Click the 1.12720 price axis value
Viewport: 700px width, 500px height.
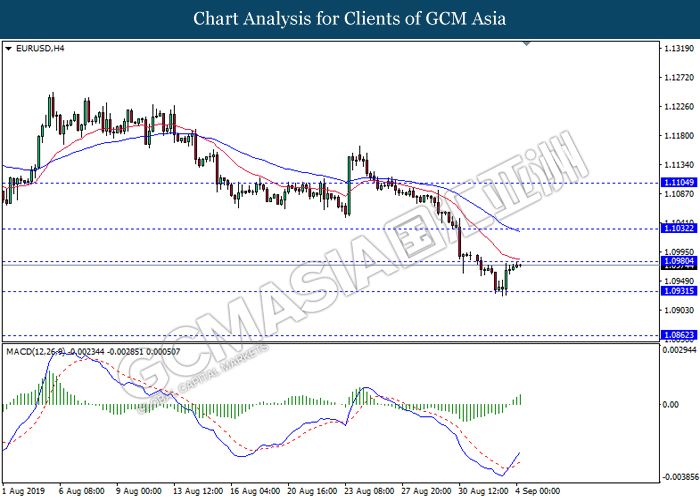tap(679, 78)
